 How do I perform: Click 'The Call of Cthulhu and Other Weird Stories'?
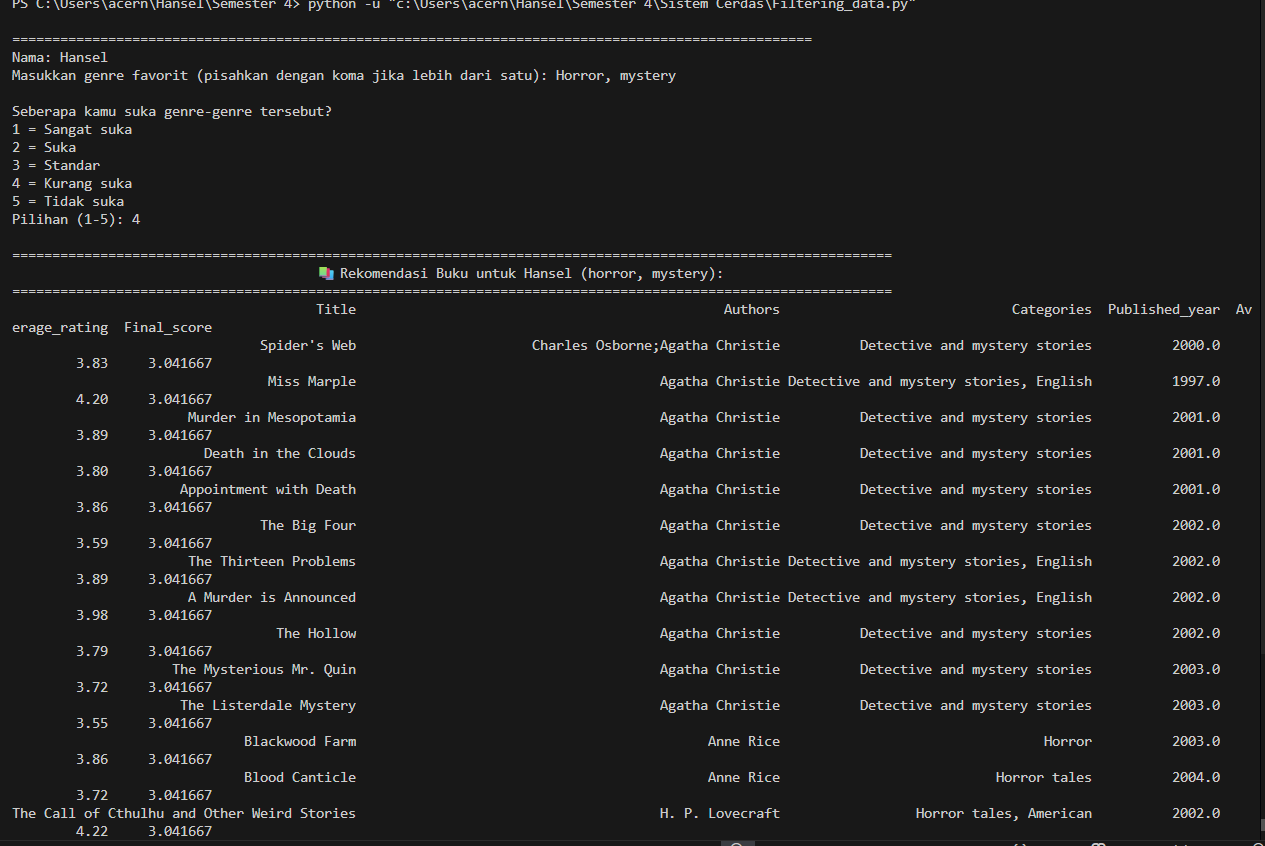pos(184,813)
